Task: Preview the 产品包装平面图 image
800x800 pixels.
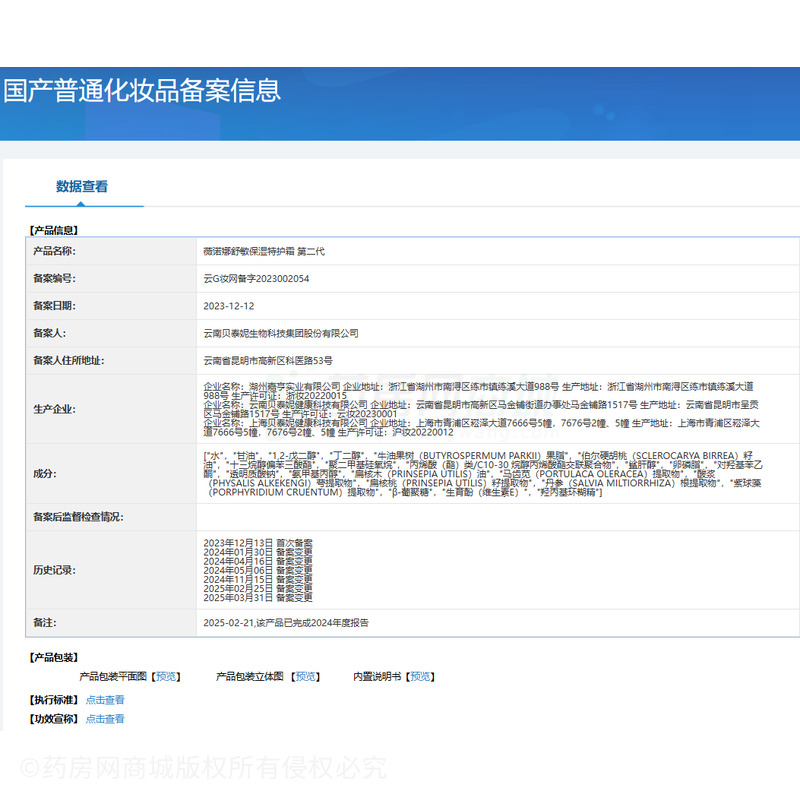Action: pos(166,675)
